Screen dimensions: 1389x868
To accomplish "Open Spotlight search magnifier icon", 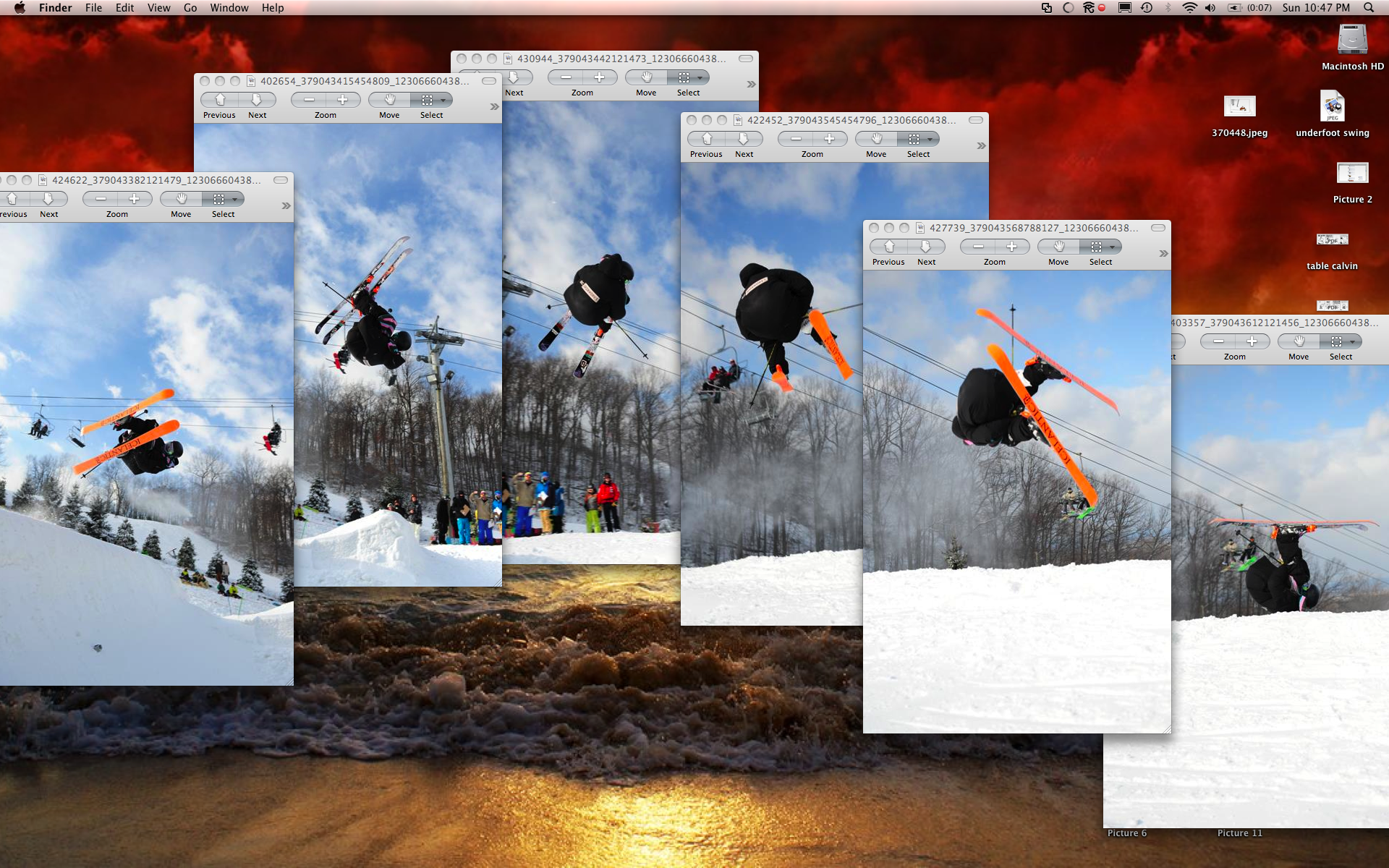I will tap(1368, 7).
